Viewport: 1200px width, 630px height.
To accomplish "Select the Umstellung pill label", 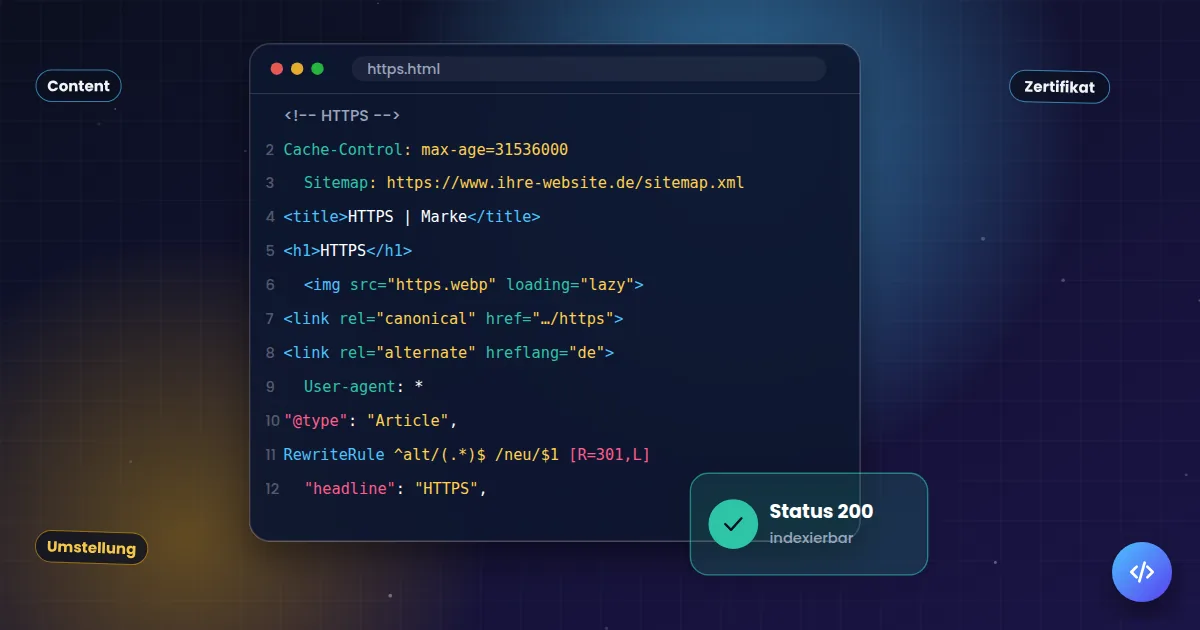I will pyautogui.click(x=91, y=547).
